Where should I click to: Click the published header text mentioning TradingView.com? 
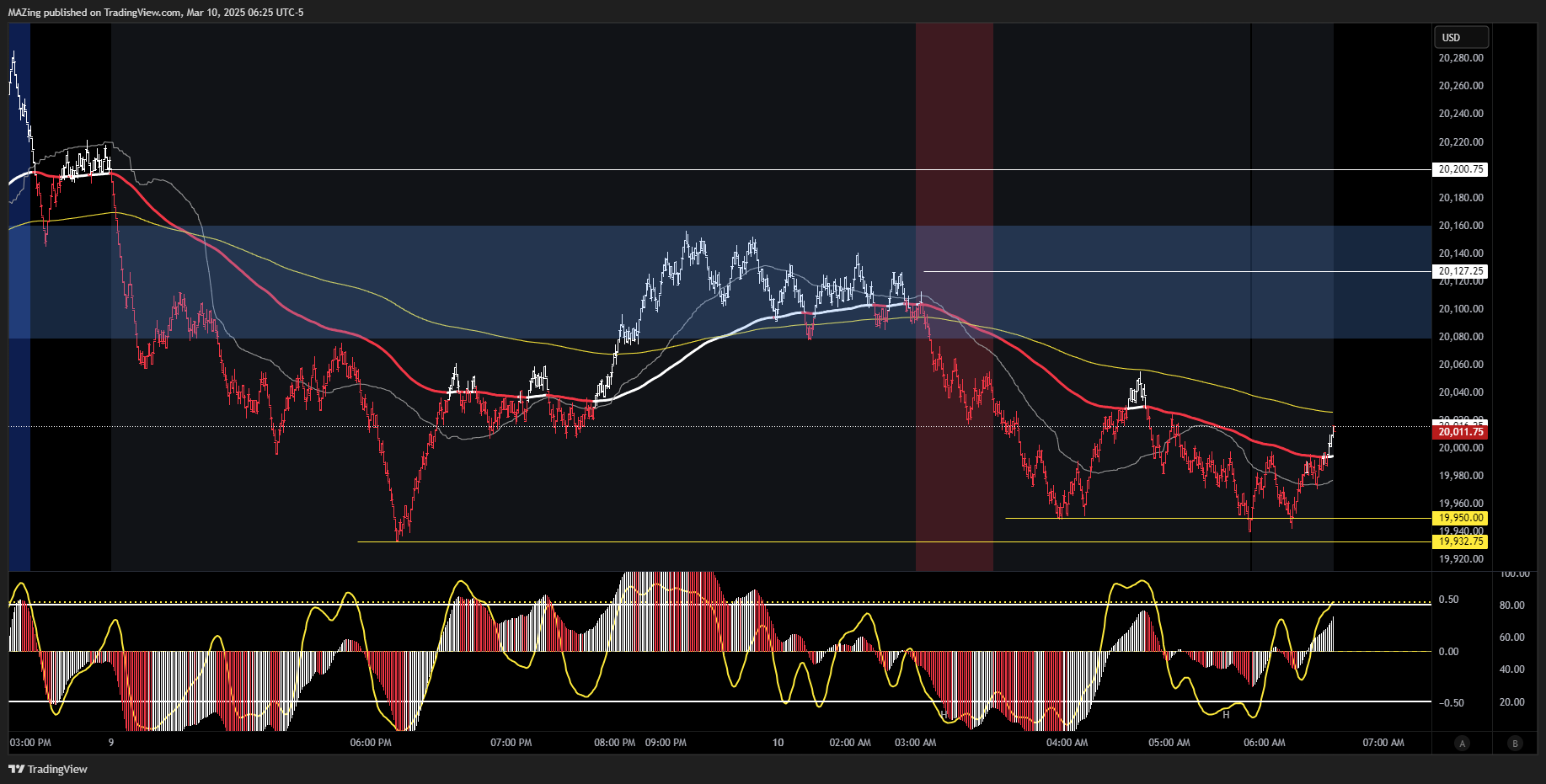click(156, 12)
